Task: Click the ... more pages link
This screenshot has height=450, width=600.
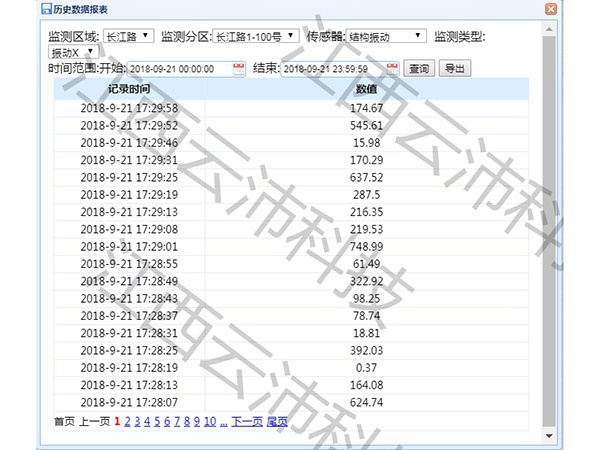Action: [x=224, y=423]
